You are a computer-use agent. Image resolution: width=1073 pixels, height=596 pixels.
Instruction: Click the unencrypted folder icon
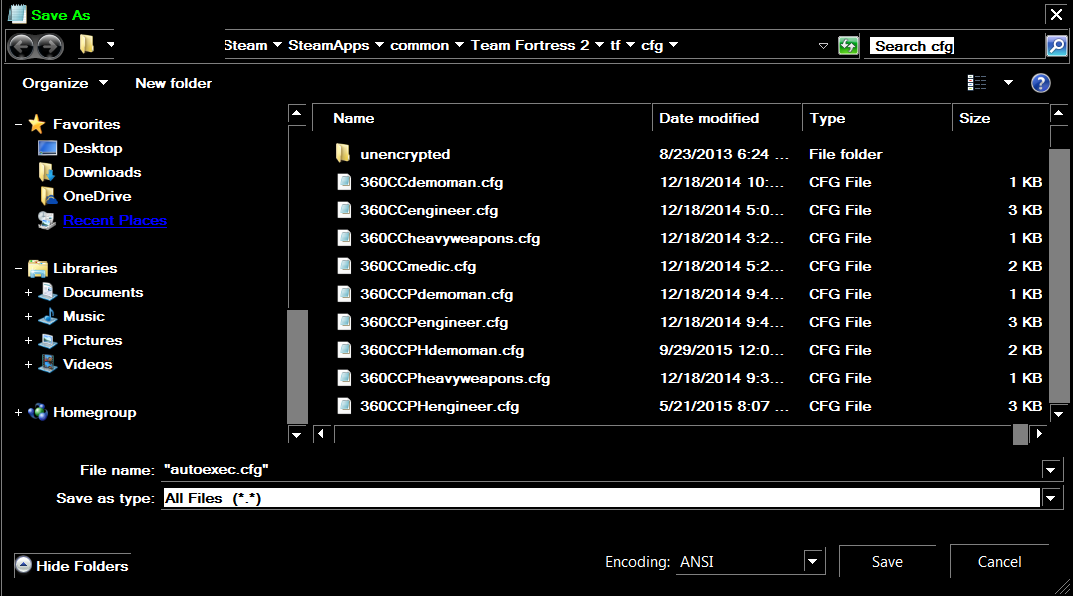(x=344, y=153)
